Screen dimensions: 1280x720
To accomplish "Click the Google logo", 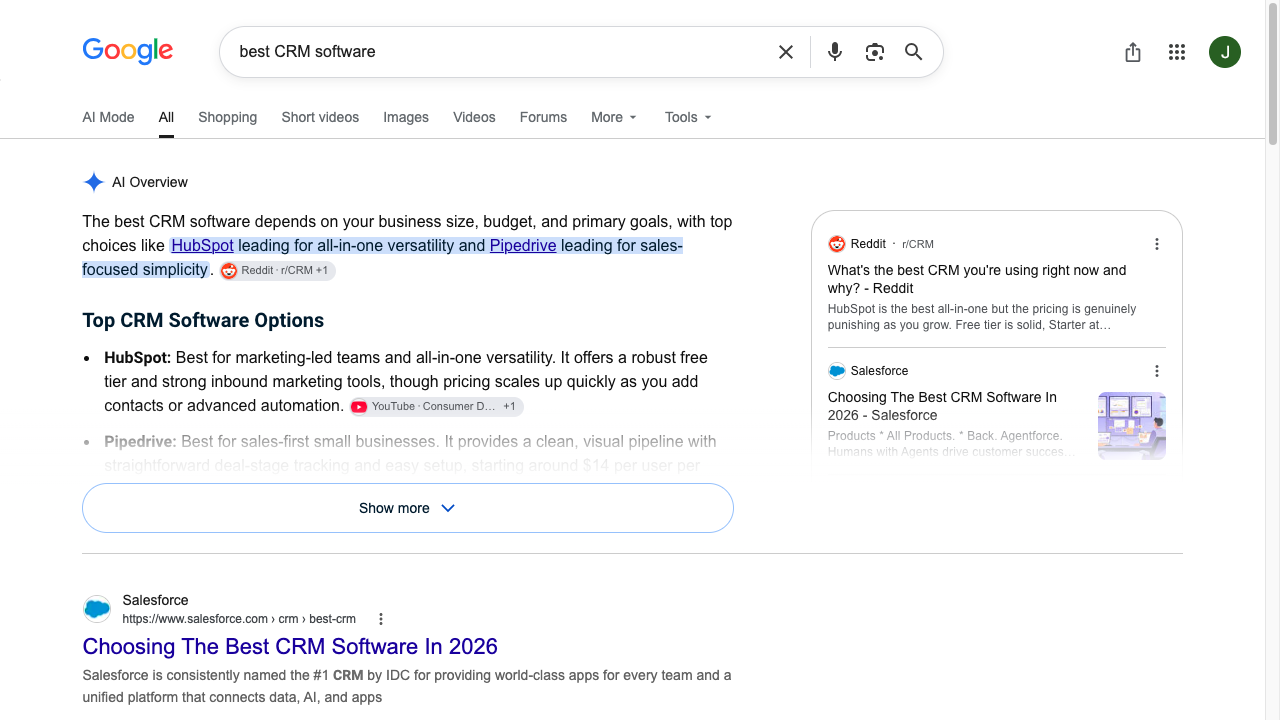I will (x=127, y=51).
